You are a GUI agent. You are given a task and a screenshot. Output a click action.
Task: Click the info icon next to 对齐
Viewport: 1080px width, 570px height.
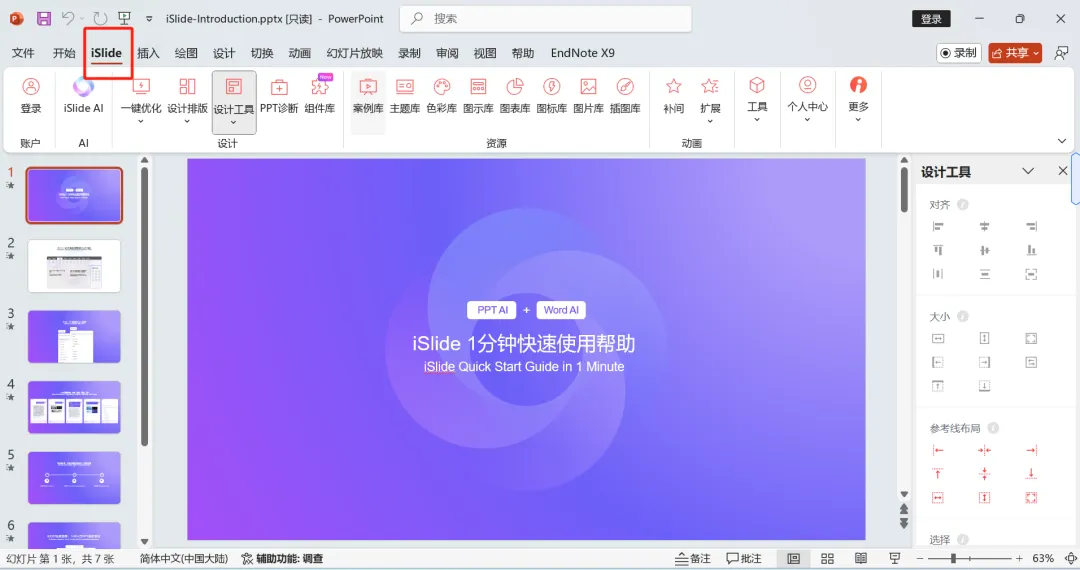pos(963,204)
